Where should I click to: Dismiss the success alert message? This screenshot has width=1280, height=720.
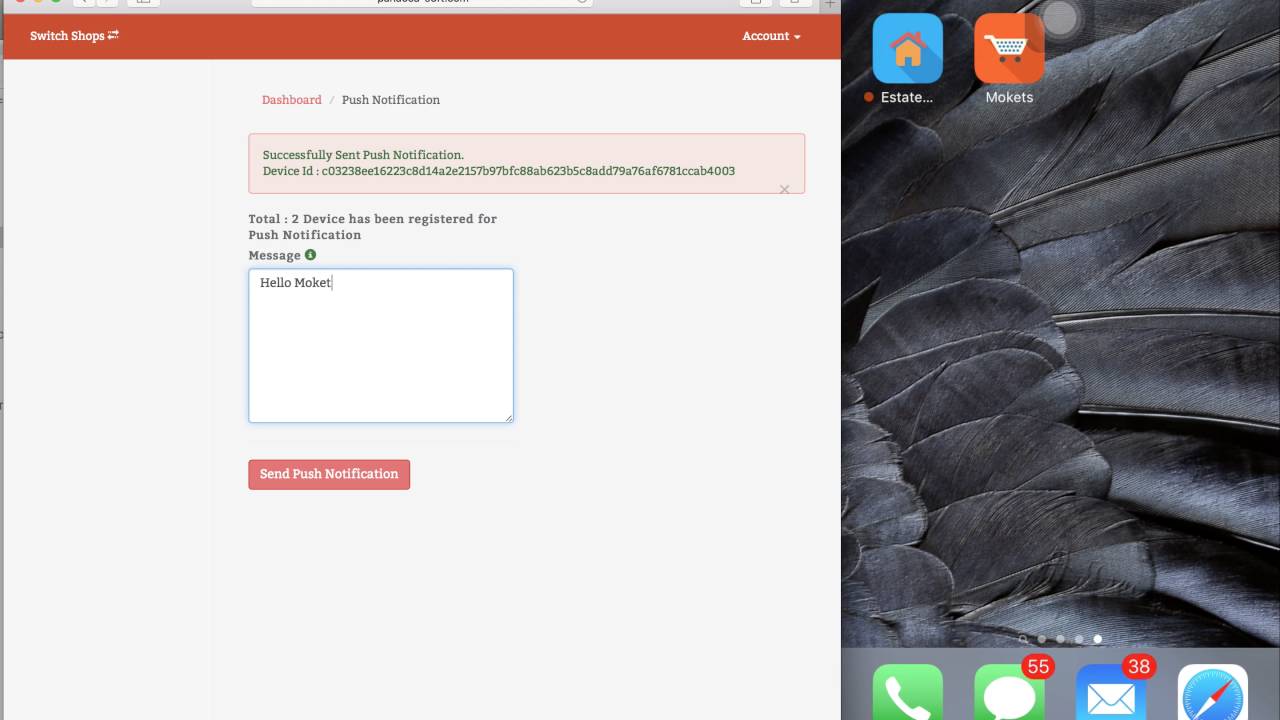pyautogui.click(x=784, y=189)
